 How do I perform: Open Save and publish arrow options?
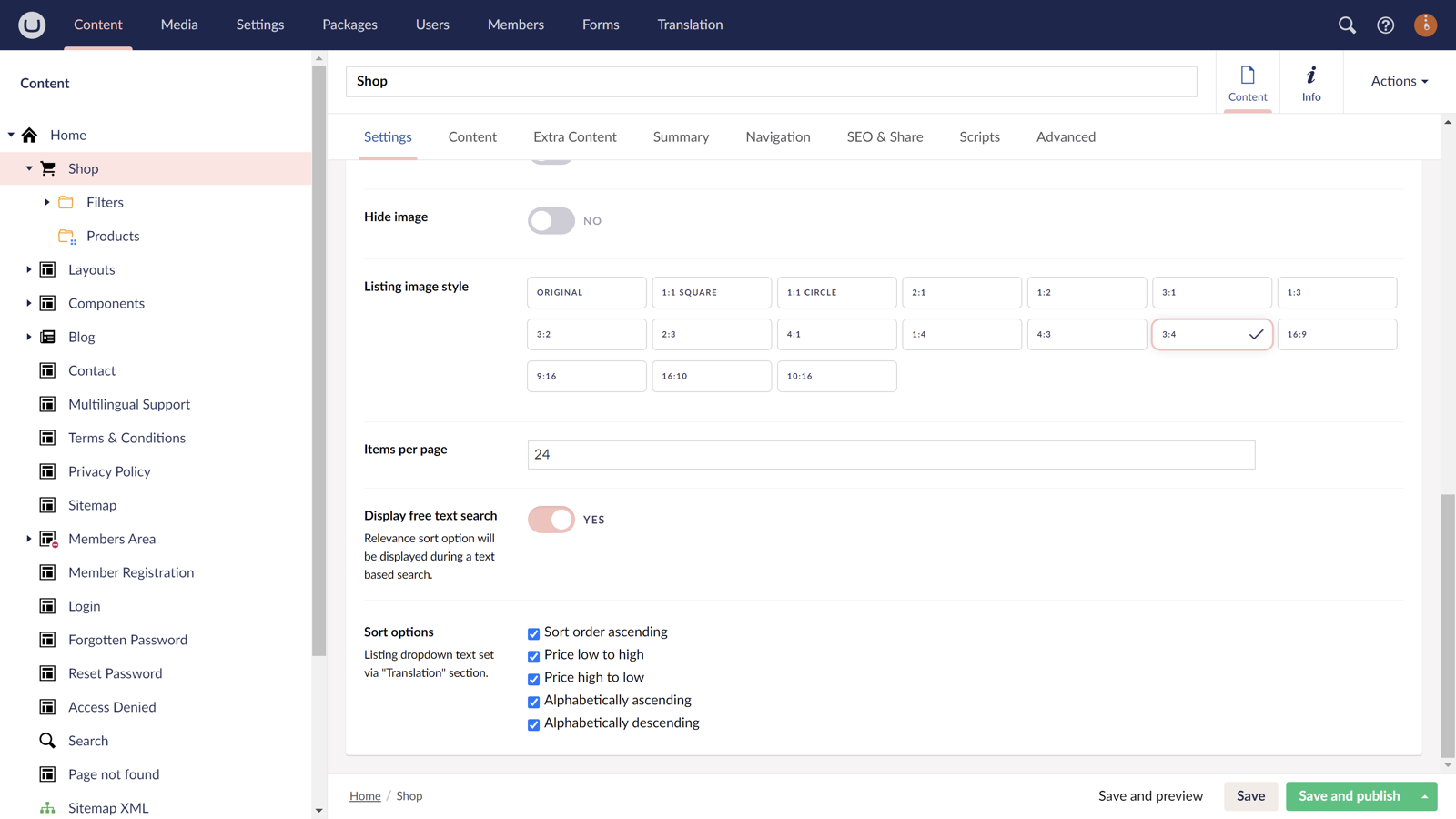coord(1425,796)
